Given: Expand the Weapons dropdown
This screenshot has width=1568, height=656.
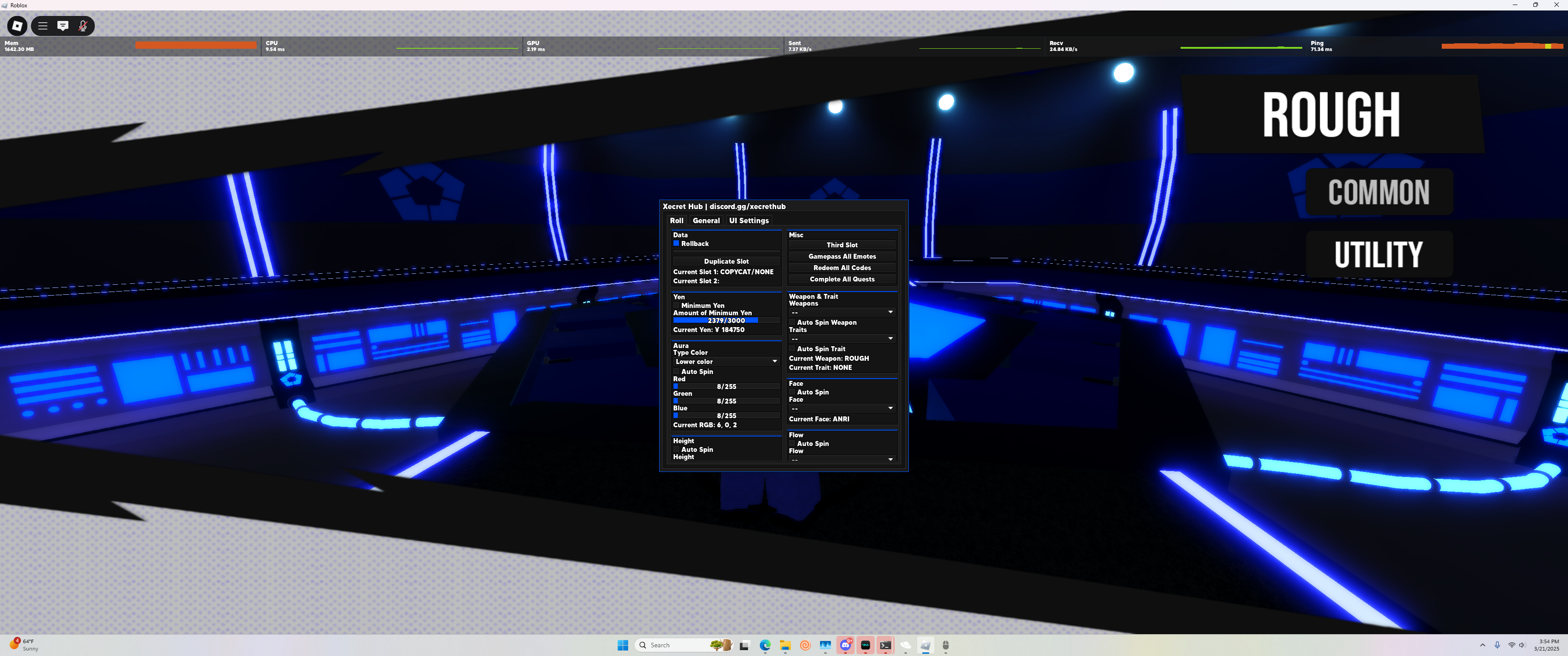Looking at the screenshot, I should tap(842, 312).
